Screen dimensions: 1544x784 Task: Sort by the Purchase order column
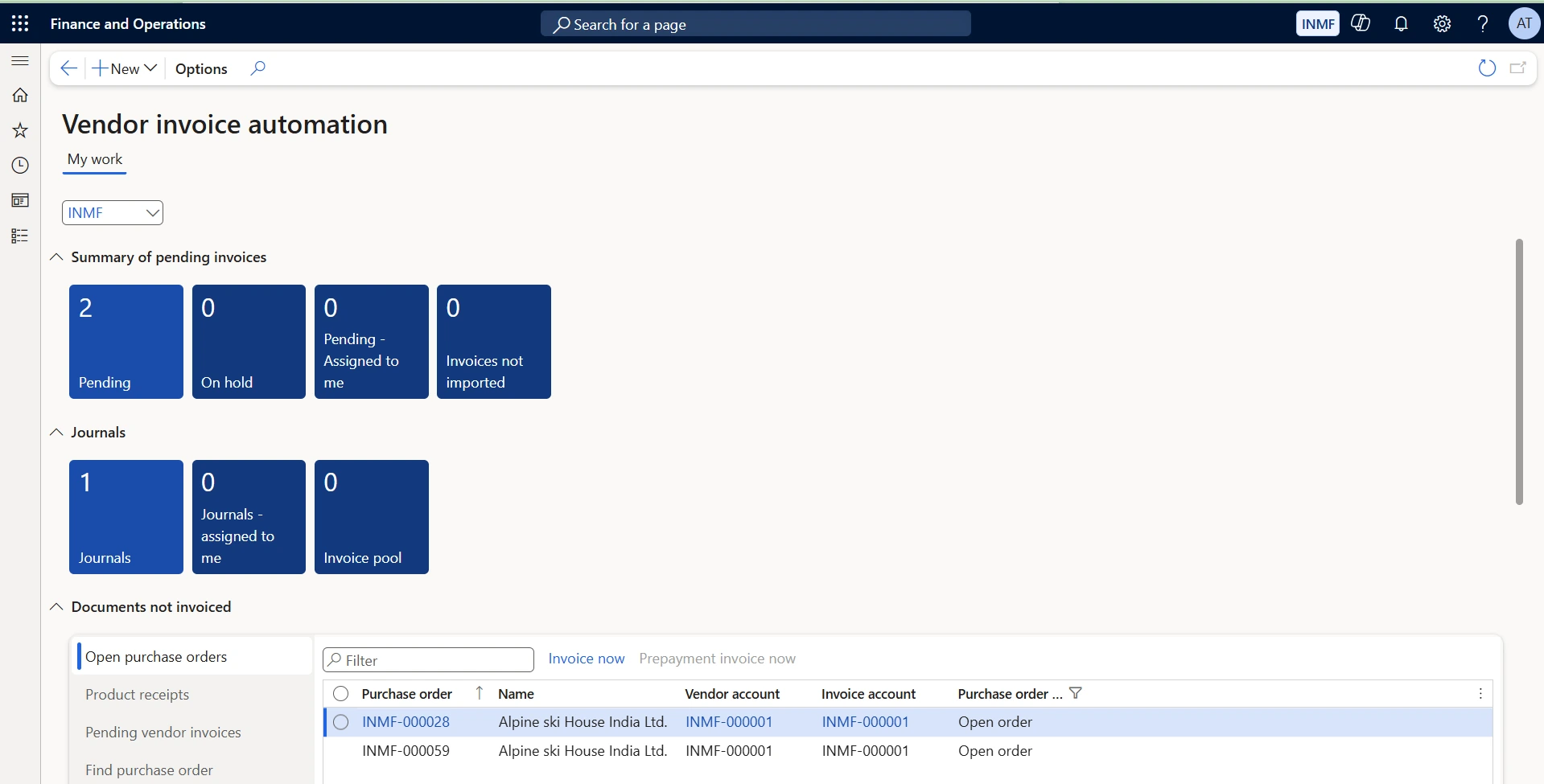click(x=407, y=693)
